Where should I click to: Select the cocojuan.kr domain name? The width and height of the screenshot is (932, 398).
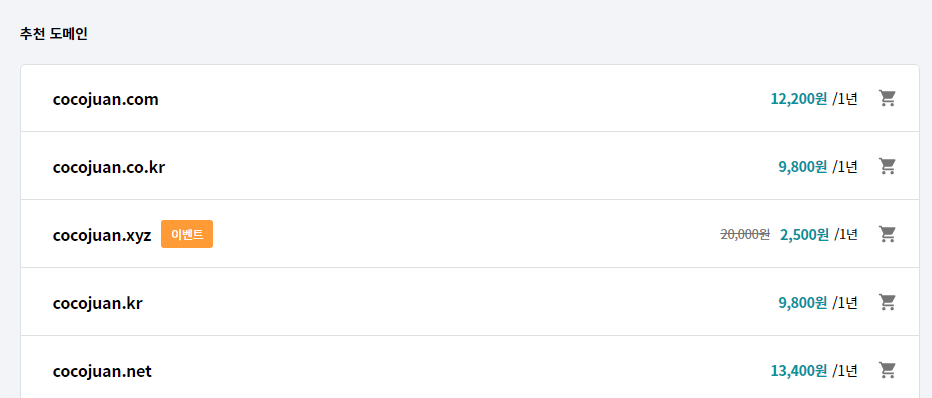click(x=97, y=304)
